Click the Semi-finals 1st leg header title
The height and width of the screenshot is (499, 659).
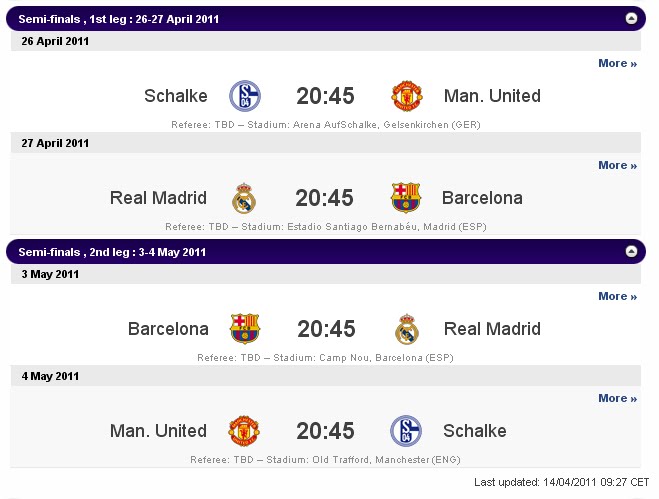[119, 19]
